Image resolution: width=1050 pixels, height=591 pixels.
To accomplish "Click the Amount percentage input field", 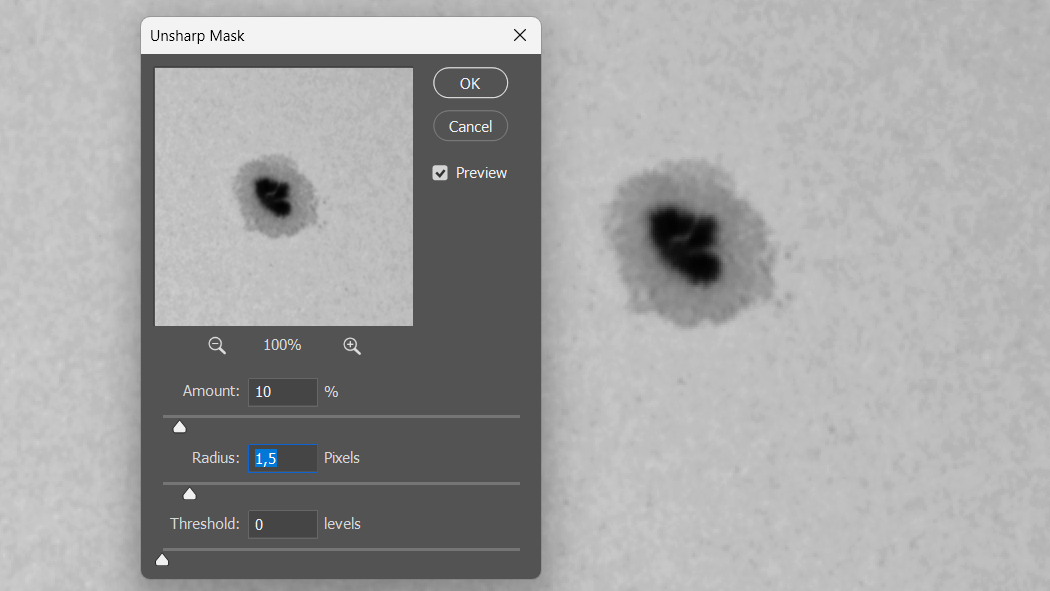I will (x=283, y=392).
